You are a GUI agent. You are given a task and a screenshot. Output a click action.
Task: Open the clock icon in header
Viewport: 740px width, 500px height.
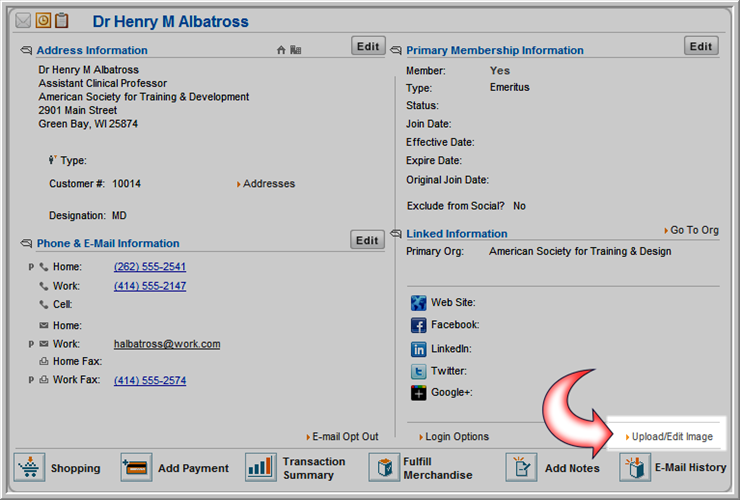(43, 20)
